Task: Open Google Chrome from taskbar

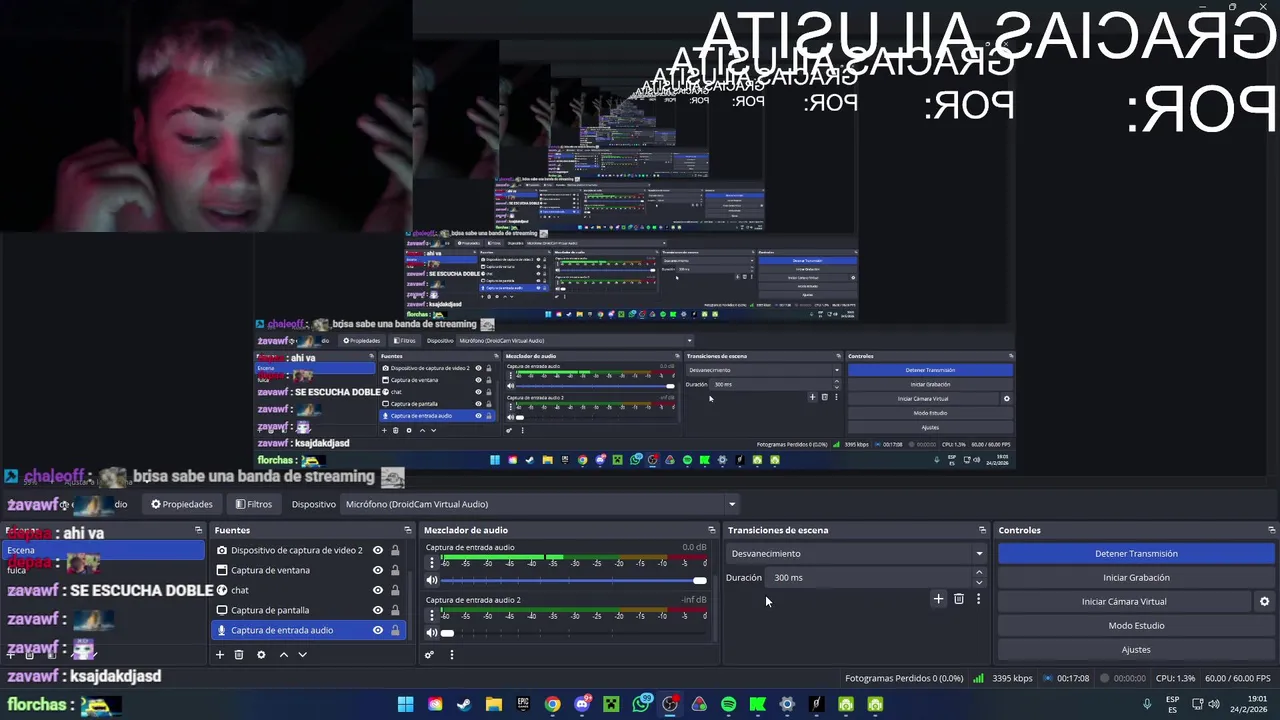Action: [x=552, y=704]
